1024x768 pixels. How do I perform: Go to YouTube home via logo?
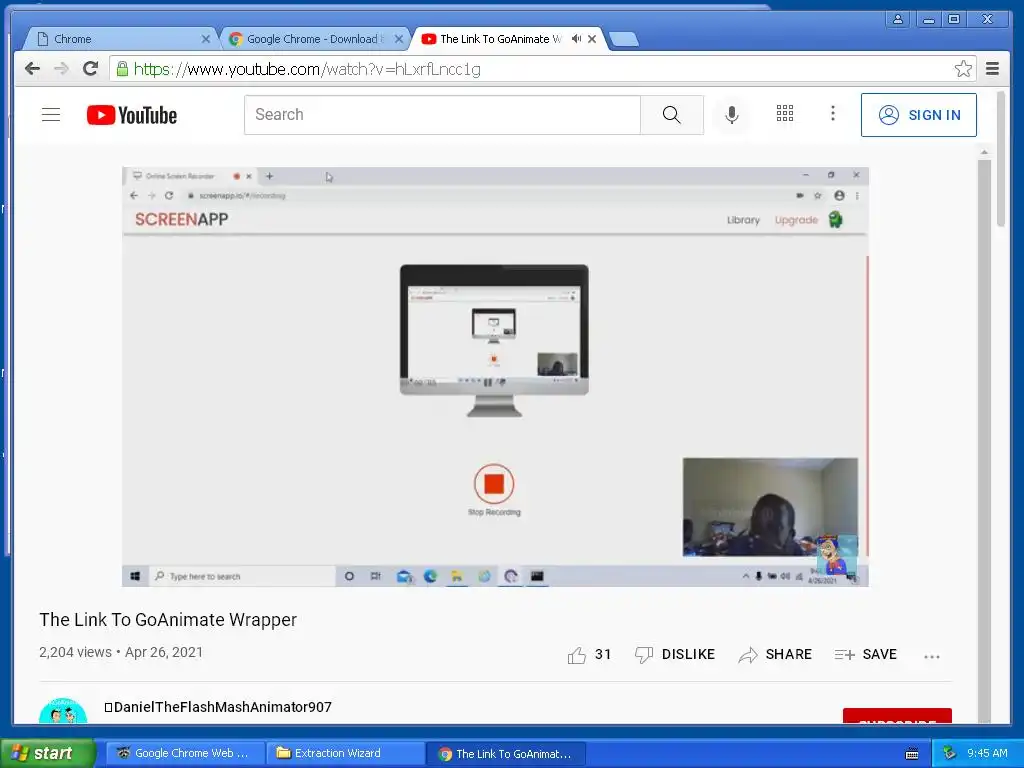[132, 115]
